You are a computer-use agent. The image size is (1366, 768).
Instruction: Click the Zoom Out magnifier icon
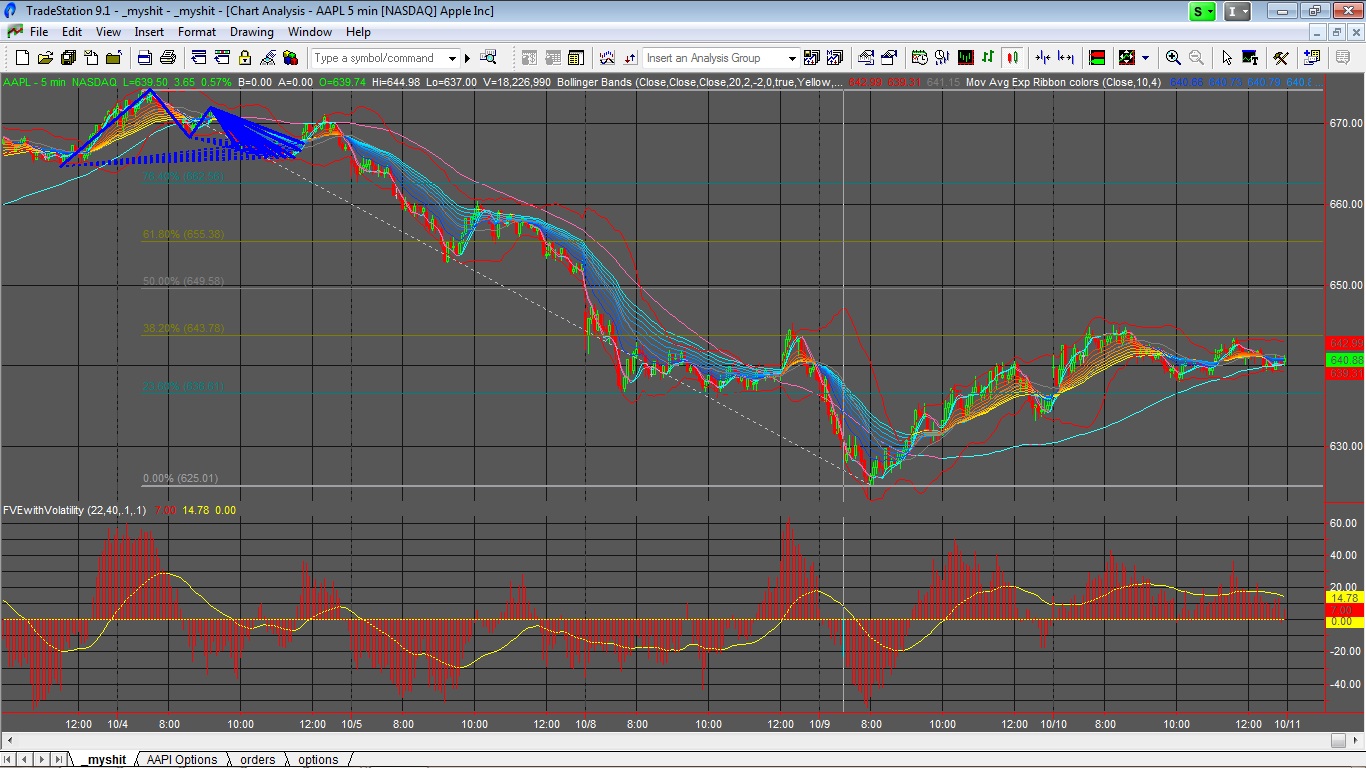1196,58
